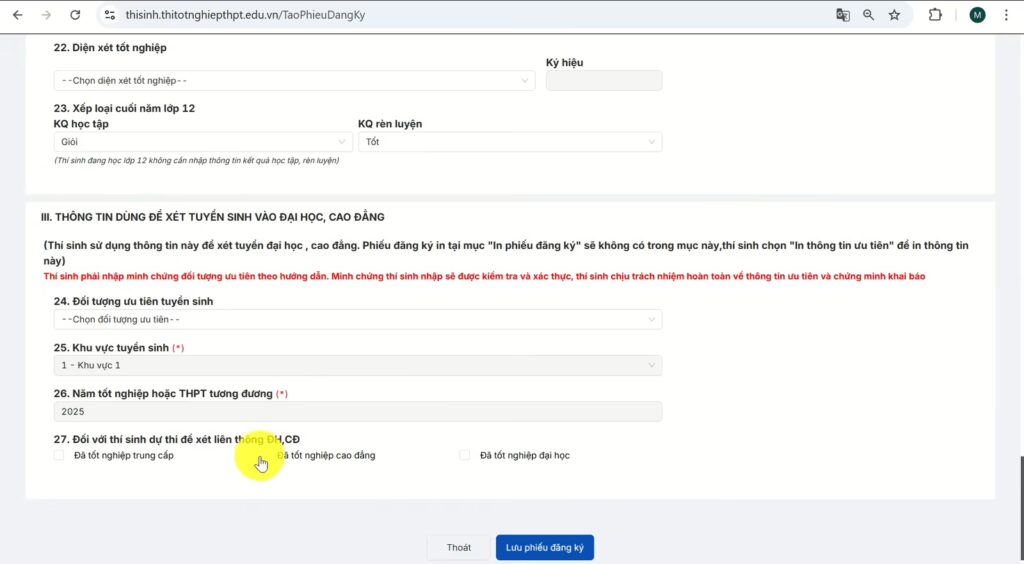Check Đã tốt nghiệp trung cấp checkbox

[x=59, y=455]
